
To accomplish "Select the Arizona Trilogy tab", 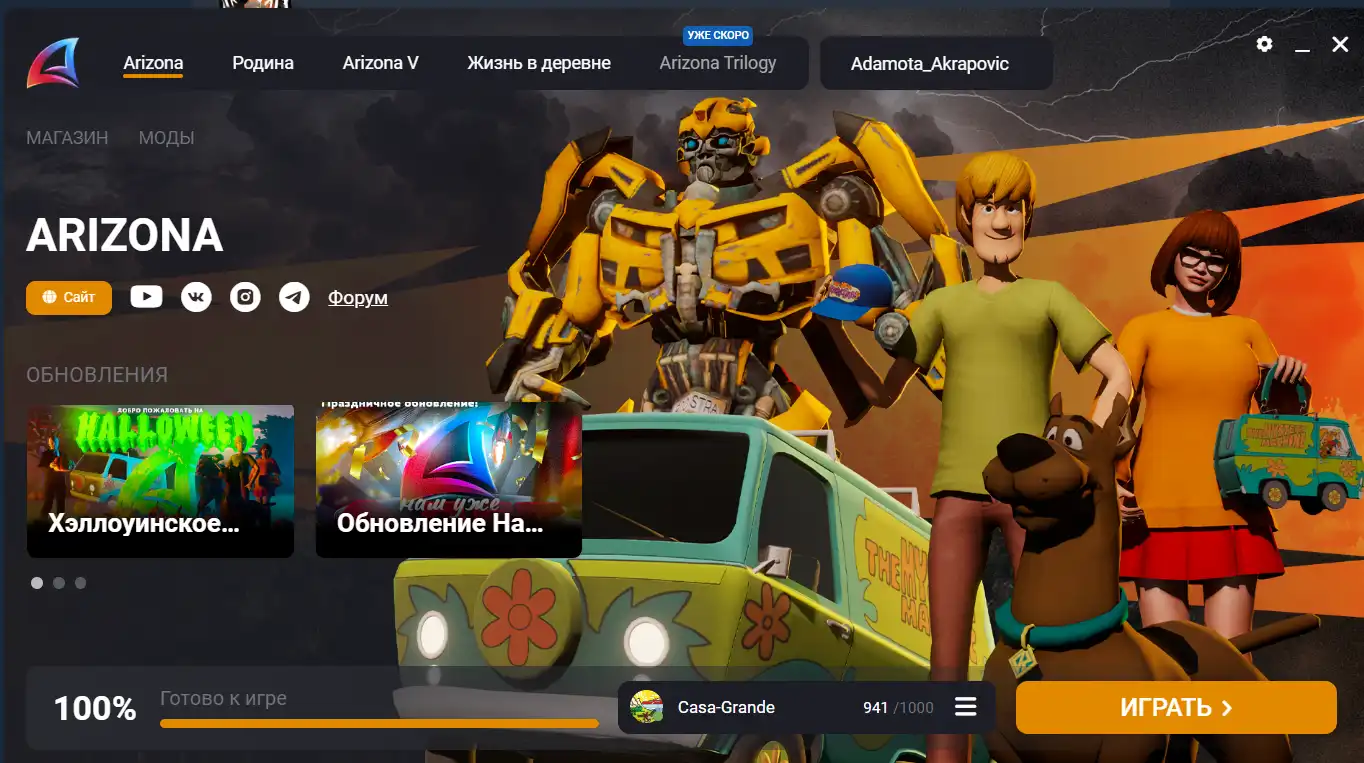I will click(718, 63).
